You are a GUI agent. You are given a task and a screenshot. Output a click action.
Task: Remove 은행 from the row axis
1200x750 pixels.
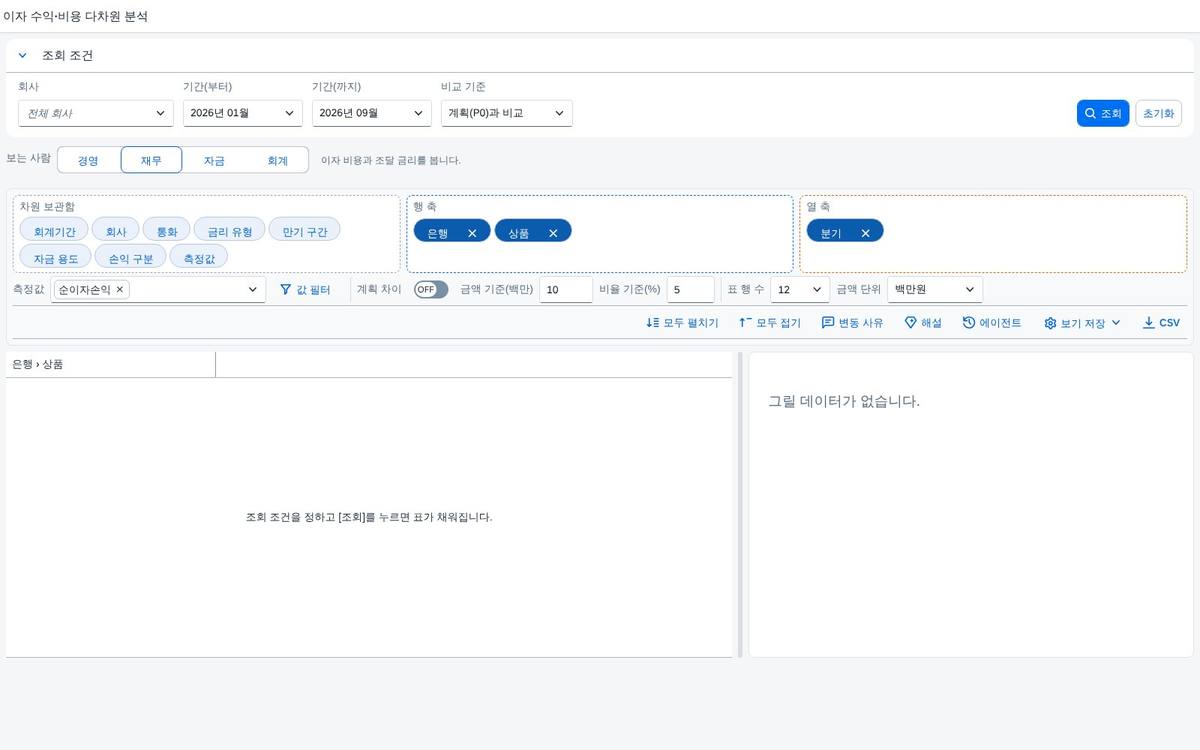coord(472,233)
